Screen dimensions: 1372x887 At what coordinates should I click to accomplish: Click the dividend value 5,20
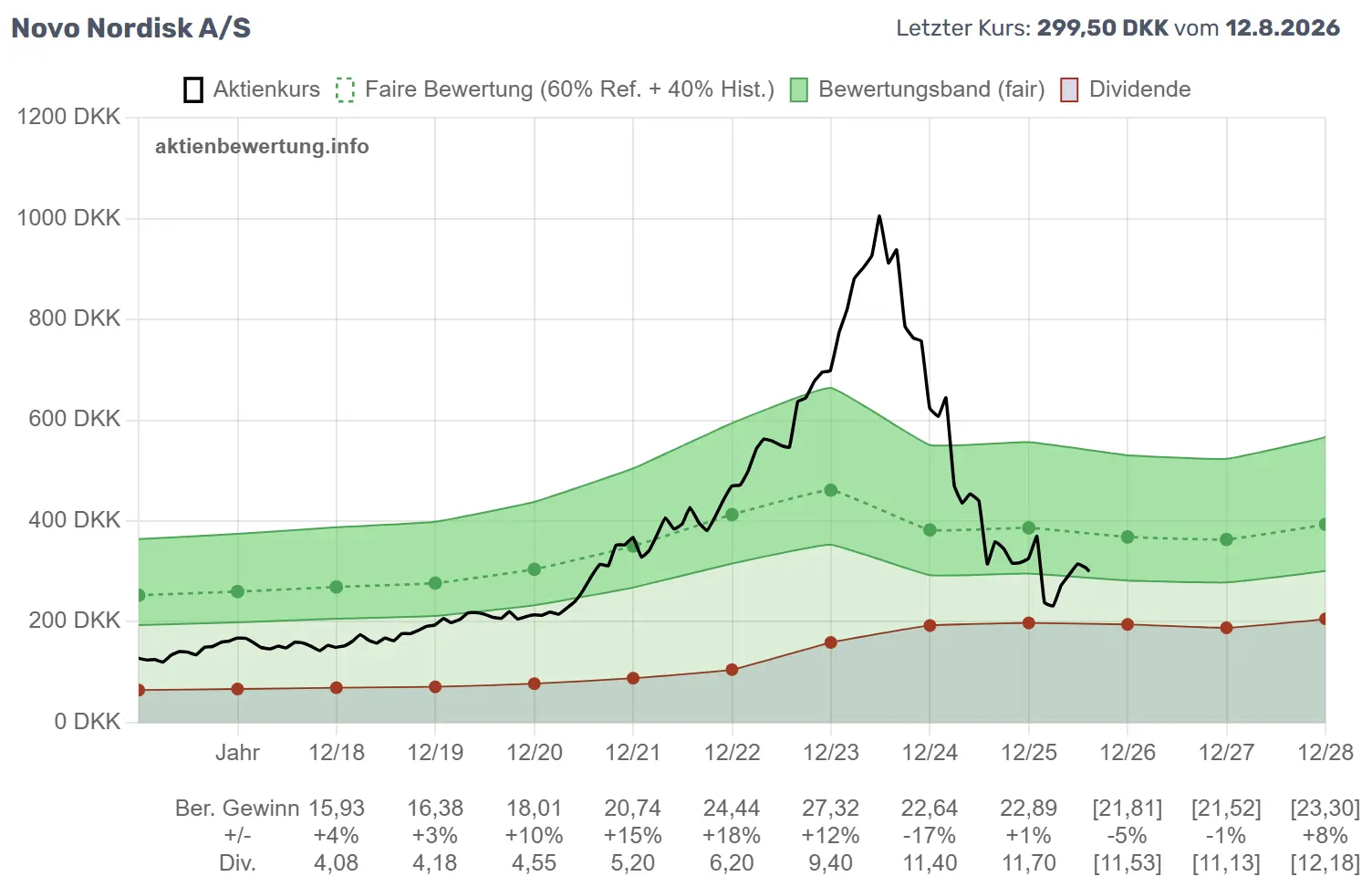click(633, 863)
